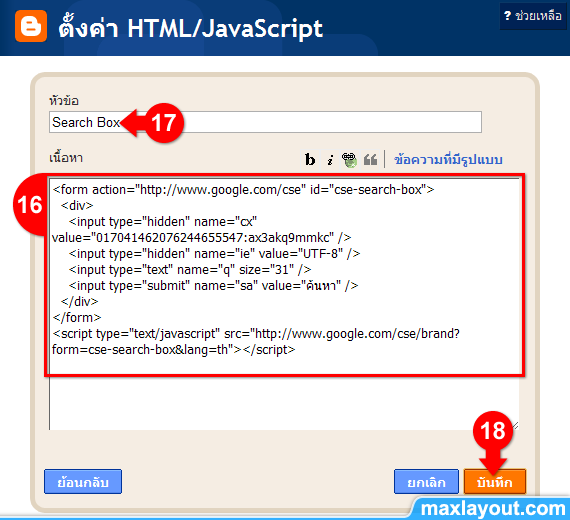570x520 pixels.
Task: Click the Blogger logo icon
Action: (x=31, y=26)
